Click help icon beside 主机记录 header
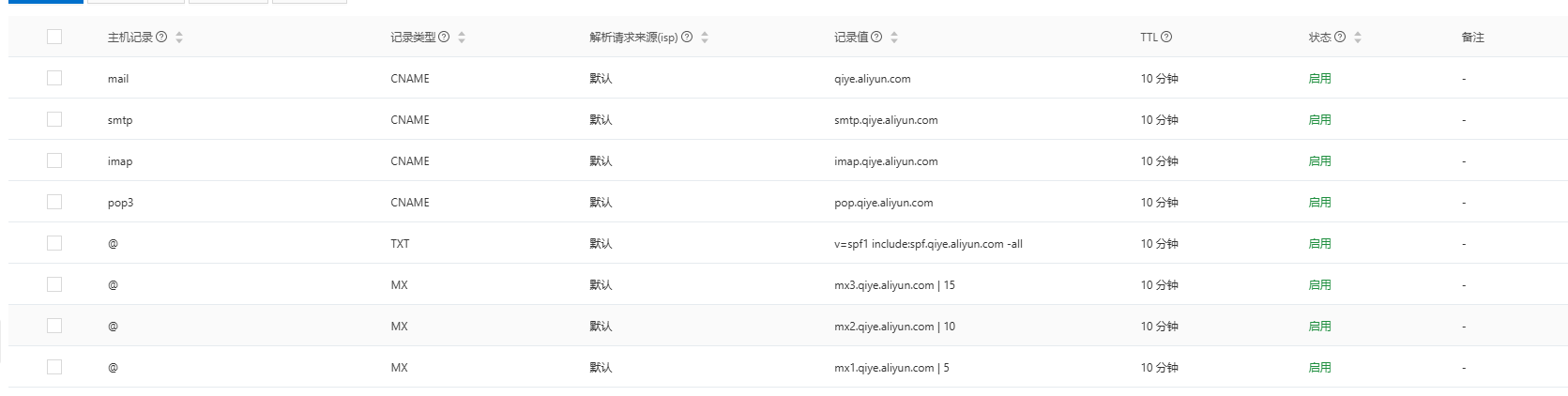 [161, 38]
